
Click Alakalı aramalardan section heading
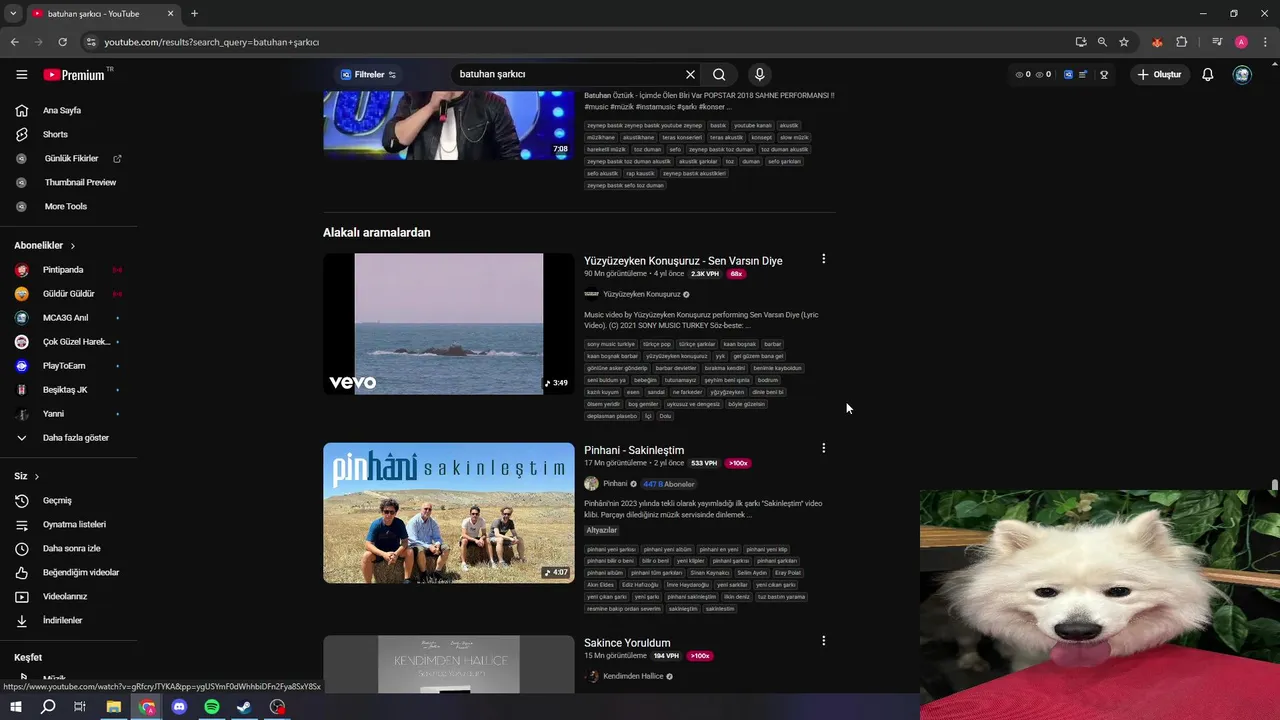coord(376,232)
